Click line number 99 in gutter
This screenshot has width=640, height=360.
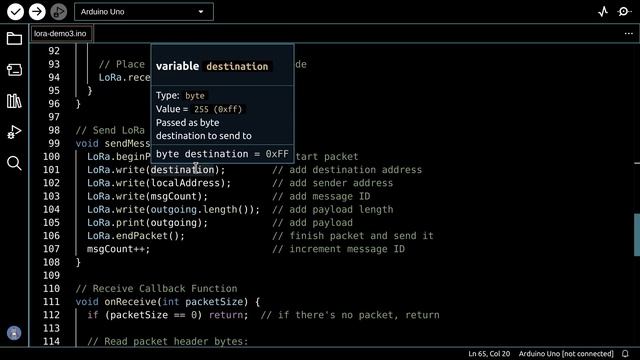pyautogui.click(x=54, y=143)
